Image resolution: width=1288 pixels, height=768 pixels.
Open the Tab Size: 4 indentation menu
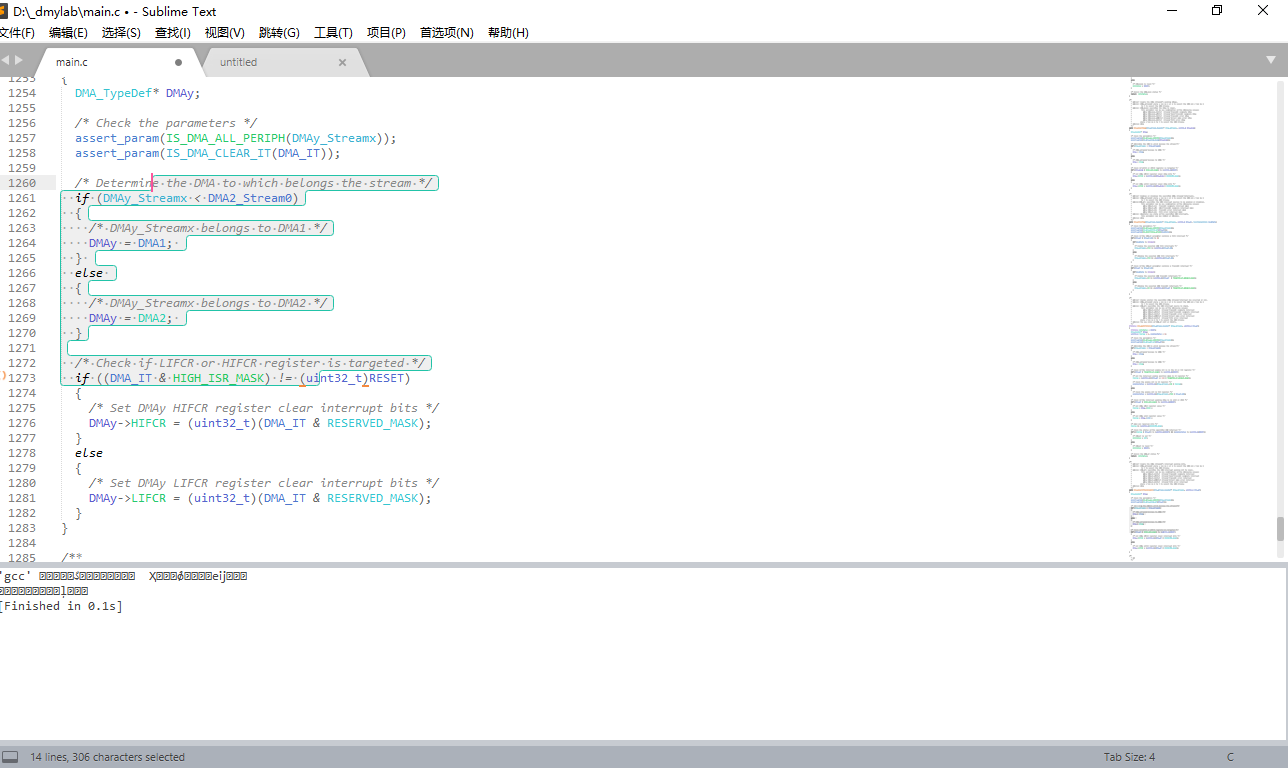pos(1128,757)
